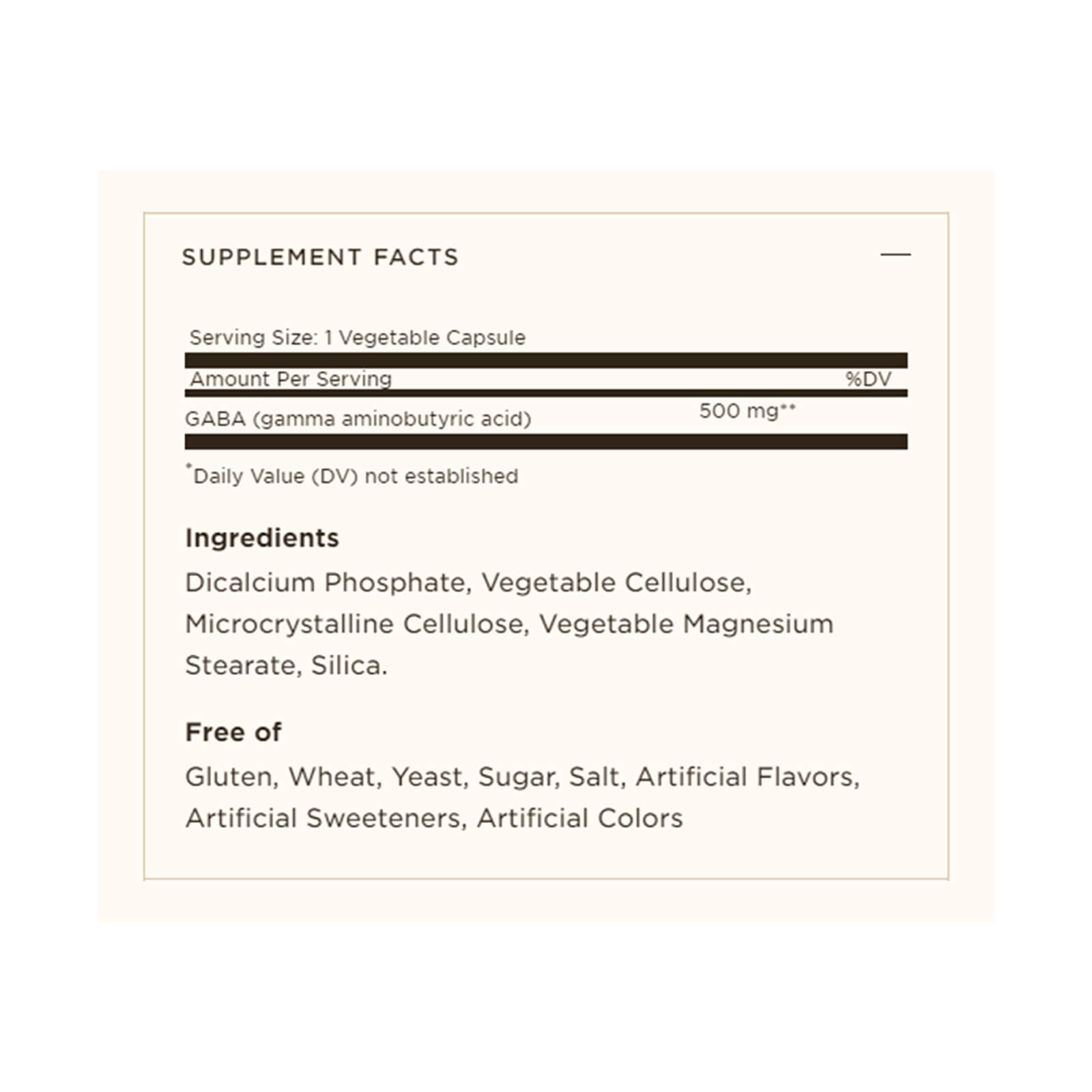
Task: Click the Artificial Sweeteners text
Action: pos(323,818)
